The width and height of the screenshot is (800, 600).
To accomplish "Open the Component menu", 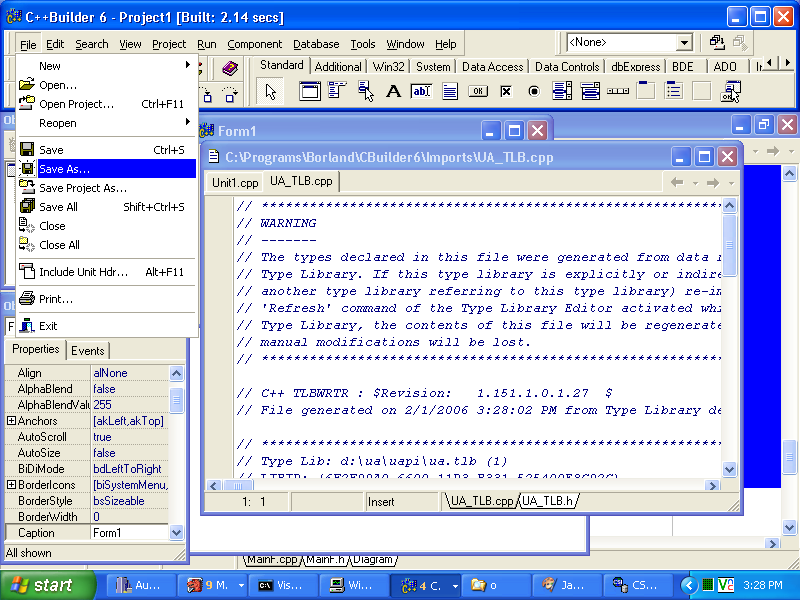I will [x=255, y=44].
